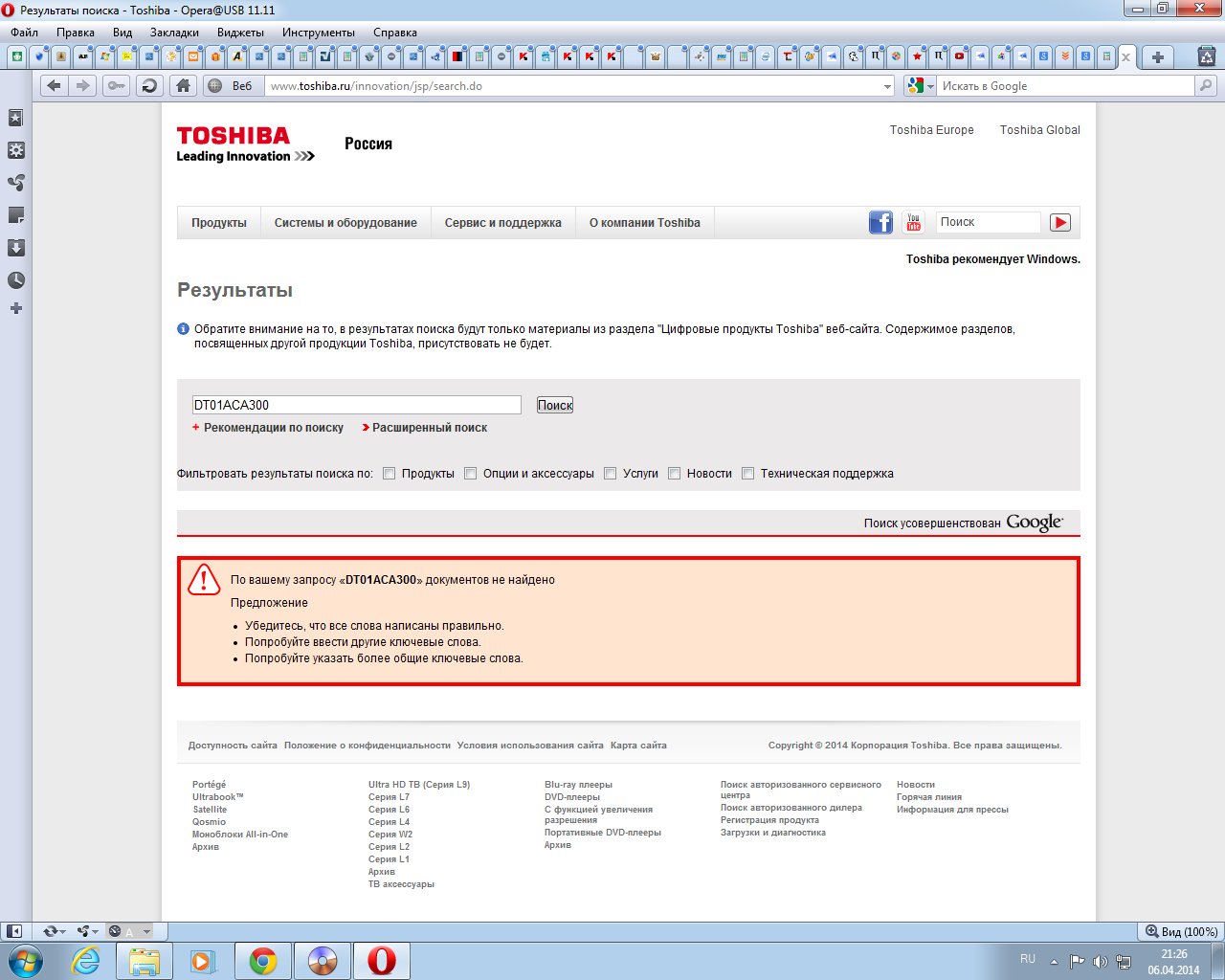Tick the Новости filter checkbox
This screenshot has height=980, width=1225.
pyautogui.click(x=675, y=474)
